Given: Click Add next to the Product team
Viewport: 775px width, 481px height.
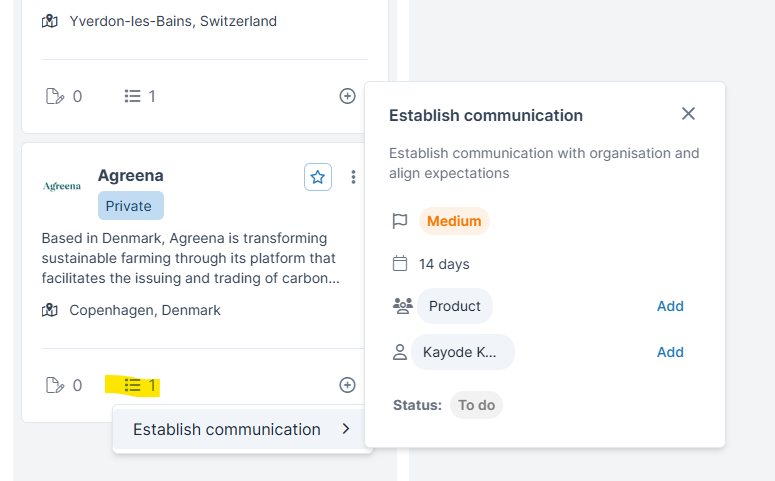Looking at the screenshot, I should coord(670,306).
